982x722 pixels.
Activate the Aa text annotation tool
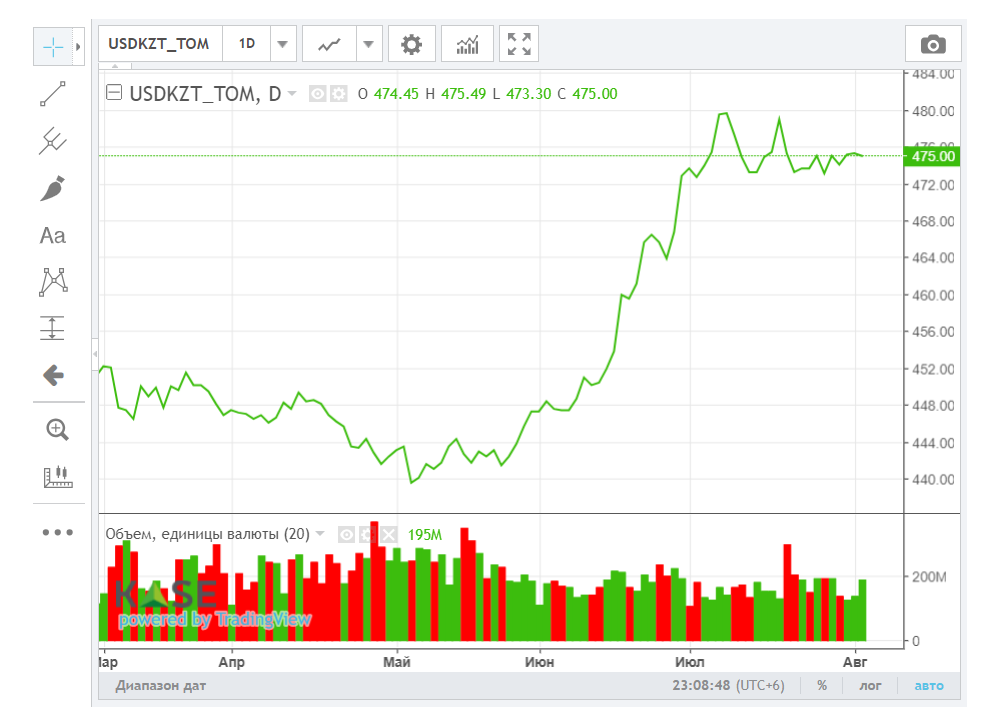coord(53,235)
